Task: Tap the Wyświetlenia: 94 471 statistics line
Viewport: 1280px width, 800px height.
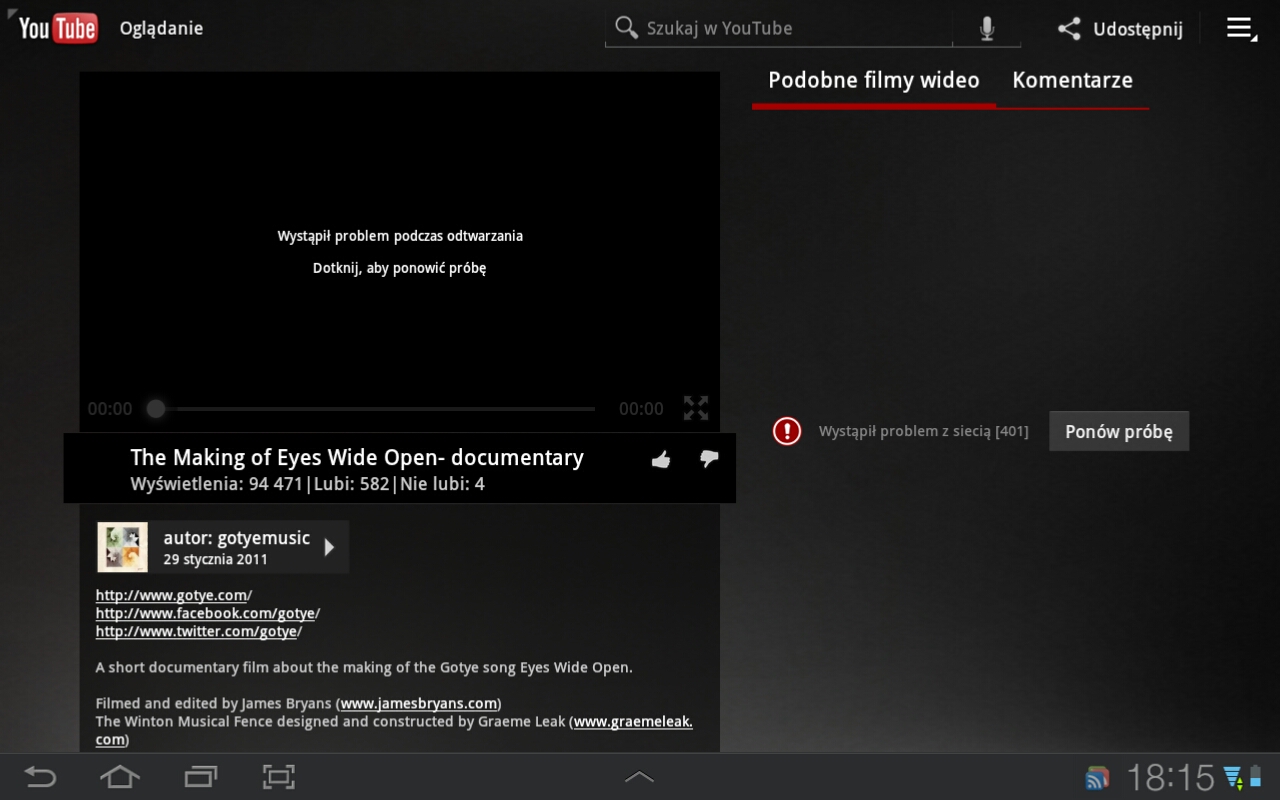Action: (308, 484)
